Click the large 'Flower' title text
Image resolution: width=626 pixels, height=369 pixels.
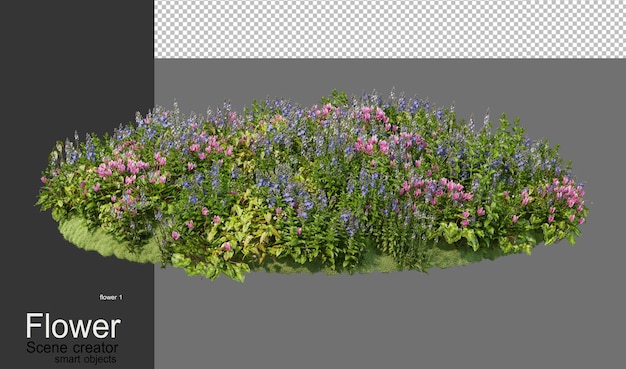coord(73,326)
